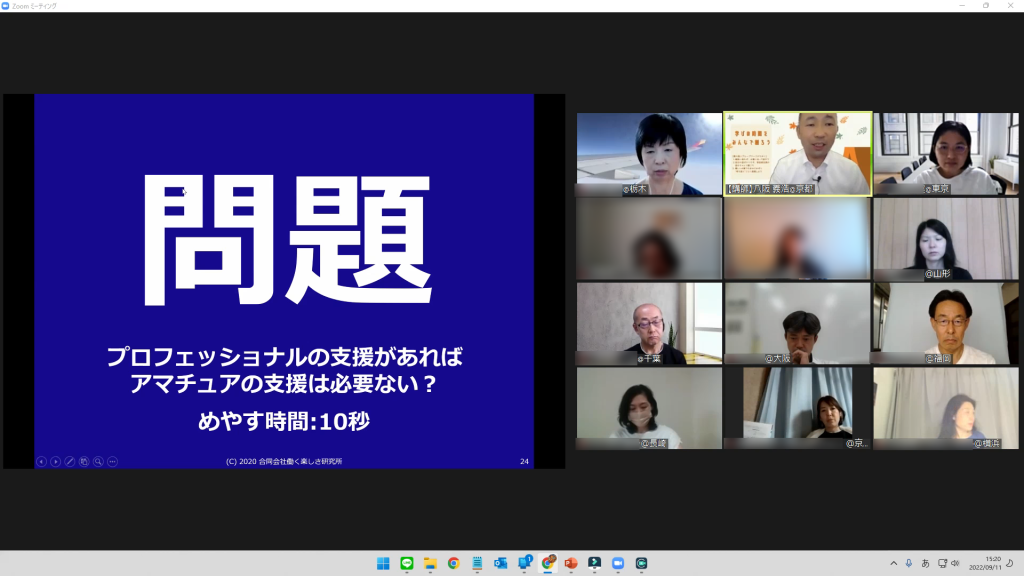This screenshot has height=576, width=1024.
Task: Toggle the Japanese IME input mode indicator
Action: click(925, 563)
